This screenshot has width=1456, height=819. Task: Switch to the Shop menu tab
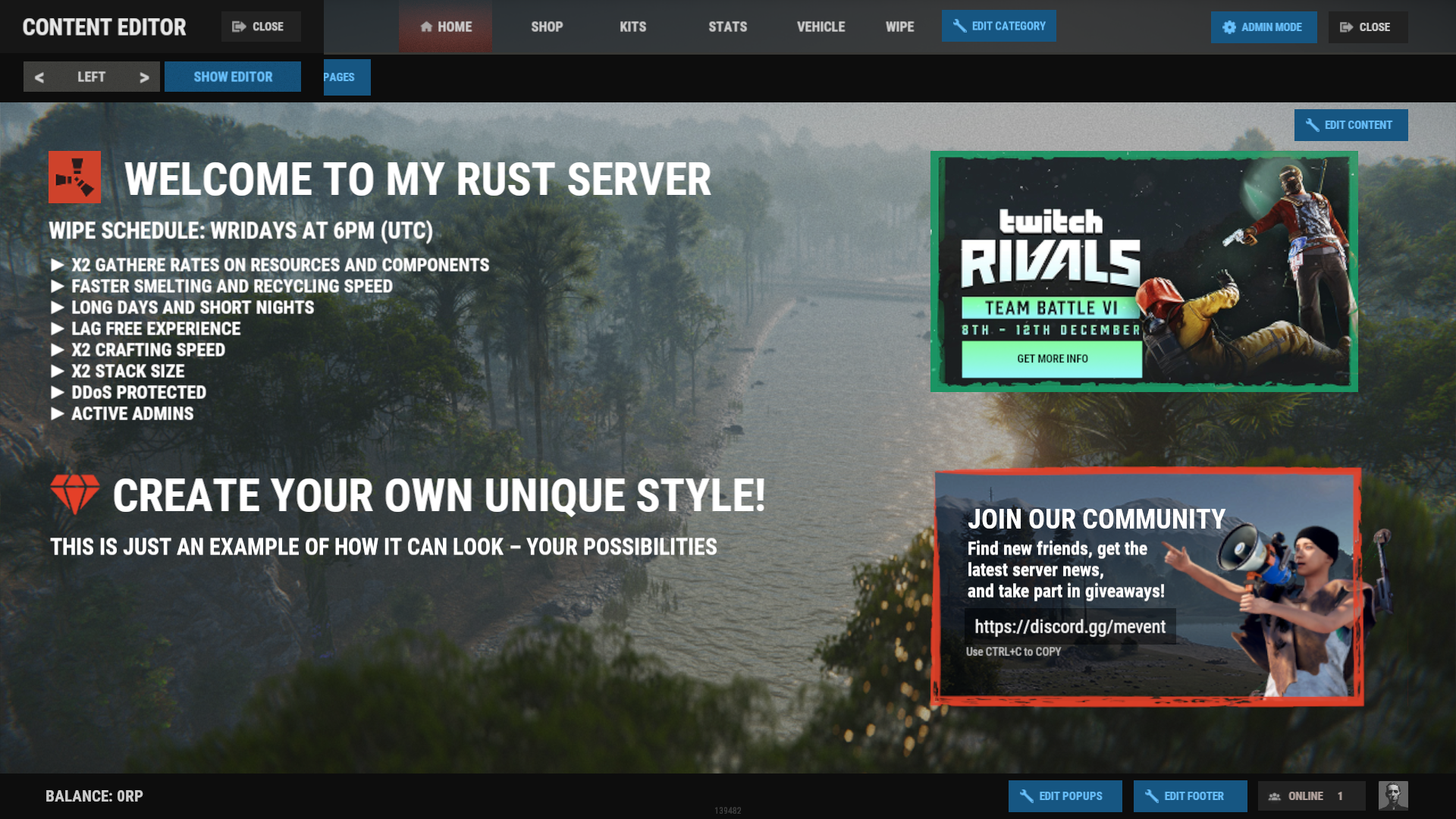click(546, 27)
